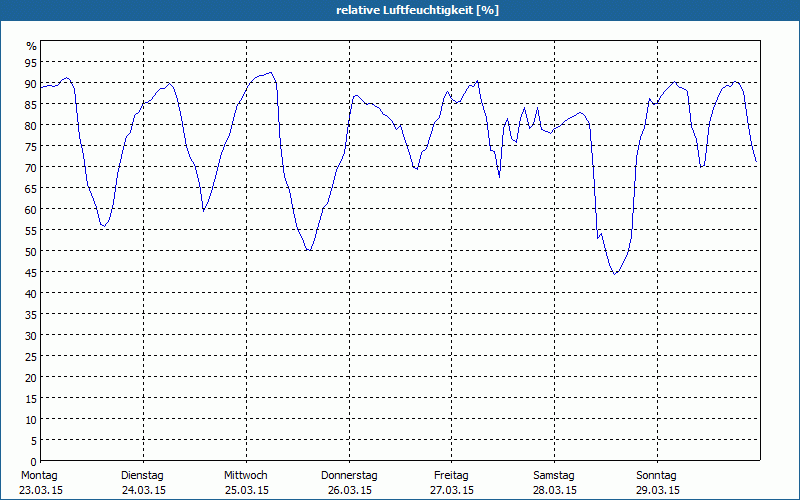
Task: Click the 65 value on the y-axis
Action: pos(31,189)
